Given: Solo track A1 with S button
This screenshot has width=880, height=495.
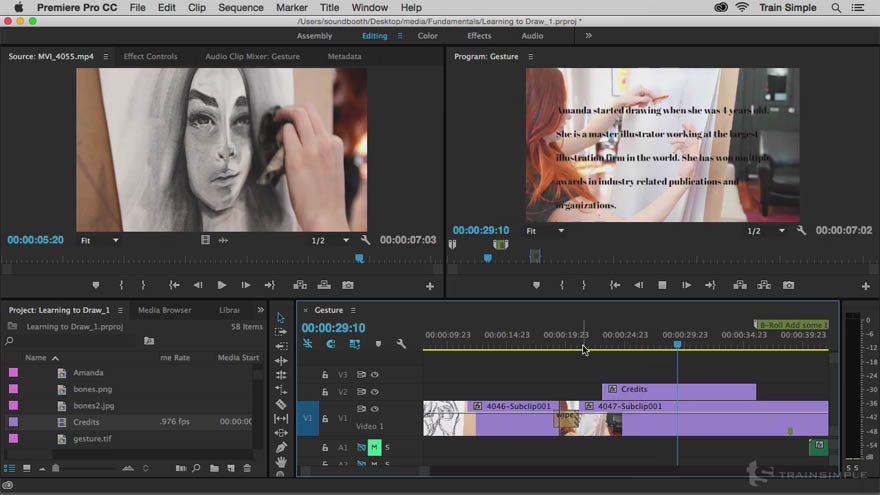Looking at the screenshot, I should point(387,447).
